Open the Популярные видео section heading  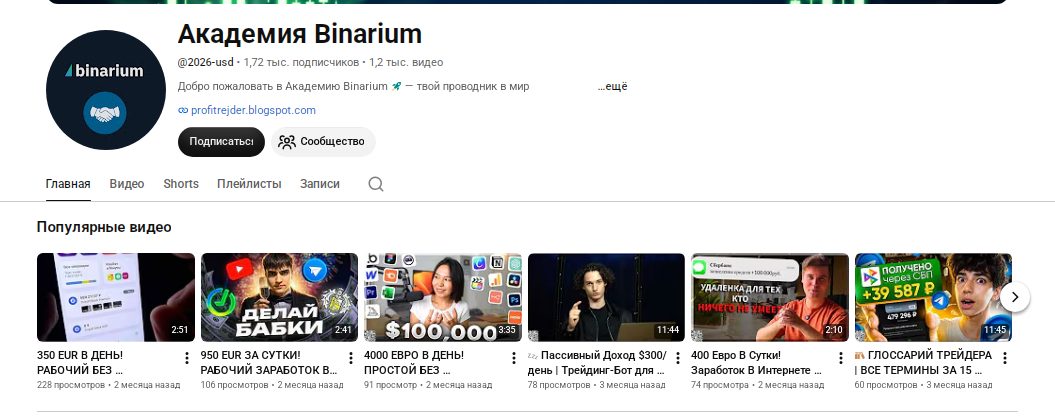point(104,227)
